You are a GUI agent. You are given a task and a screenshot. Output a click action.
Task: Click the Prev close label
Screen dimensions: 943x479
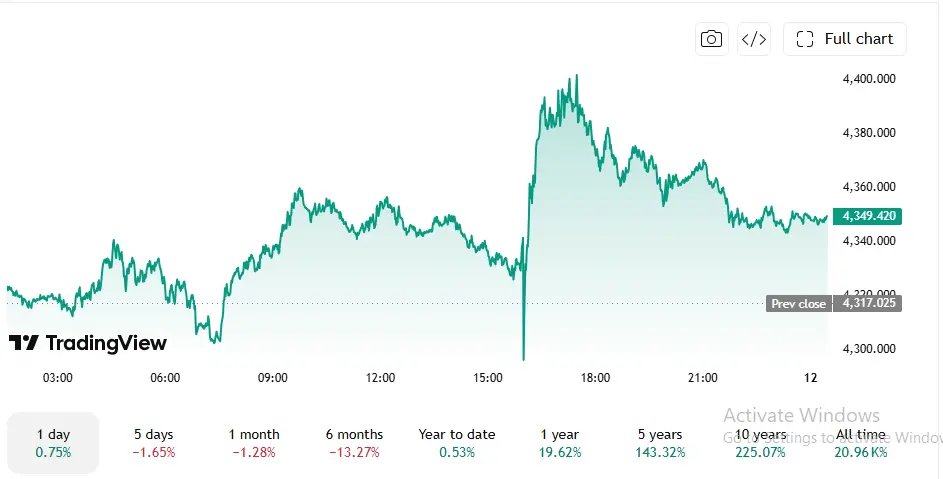click(x=798, y=304)
